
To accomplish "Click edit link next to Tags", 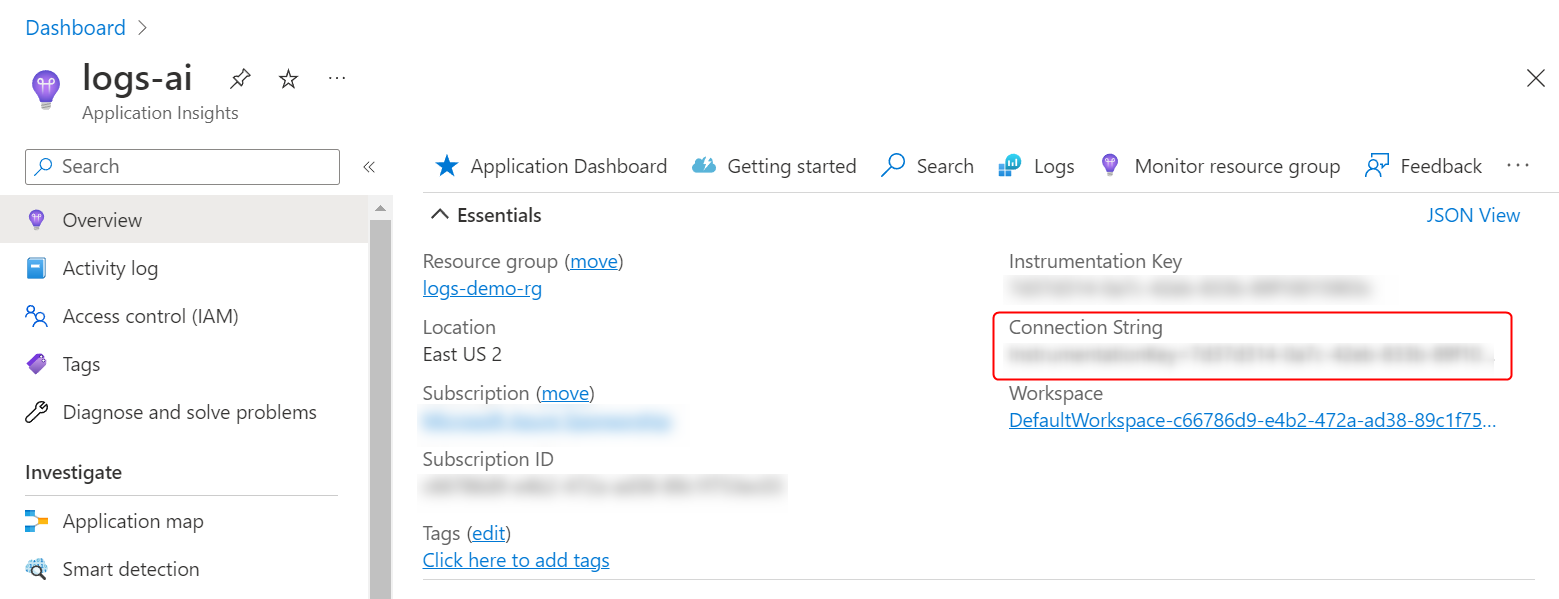I will click(x=489, y=534).
